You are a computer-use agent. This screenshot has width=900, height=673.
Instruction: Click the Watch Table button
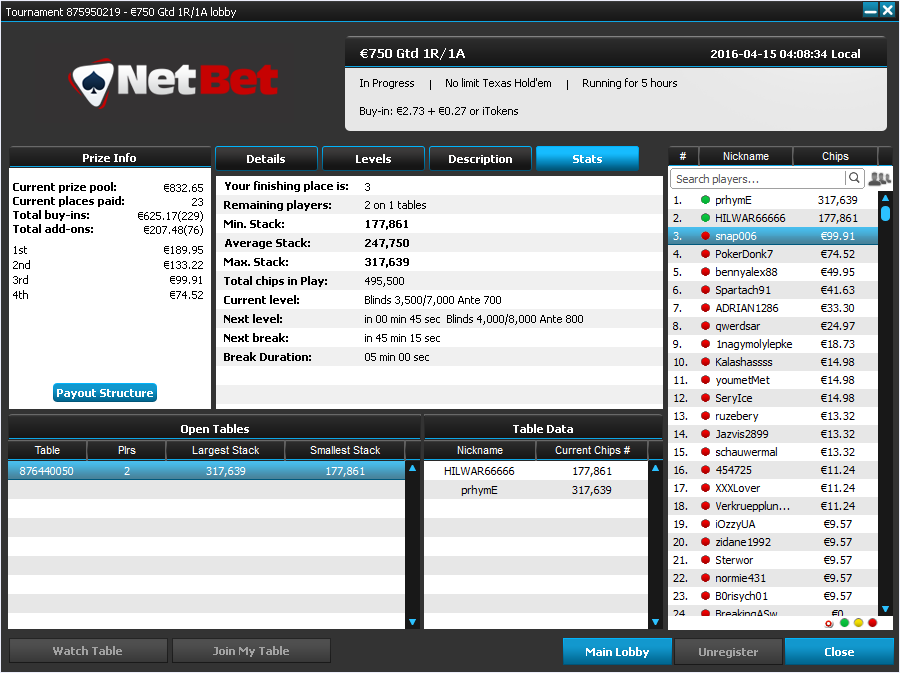88,651
